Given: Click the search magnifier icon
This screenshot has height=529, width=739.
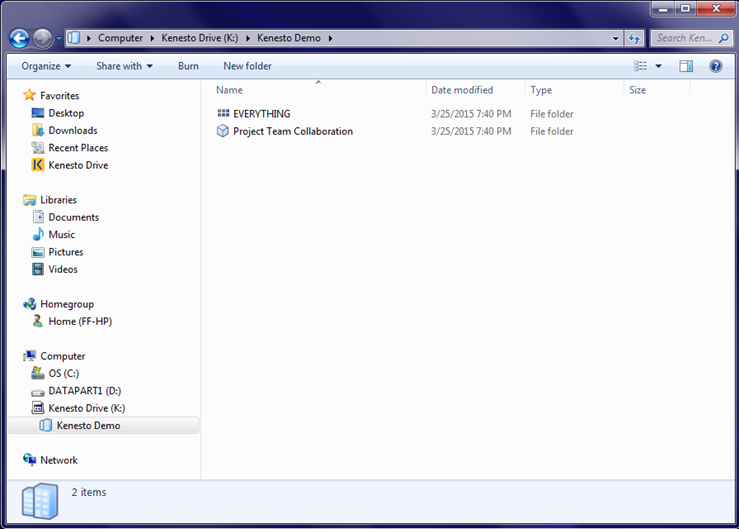Looking at the screenshot, I should 723,38.
